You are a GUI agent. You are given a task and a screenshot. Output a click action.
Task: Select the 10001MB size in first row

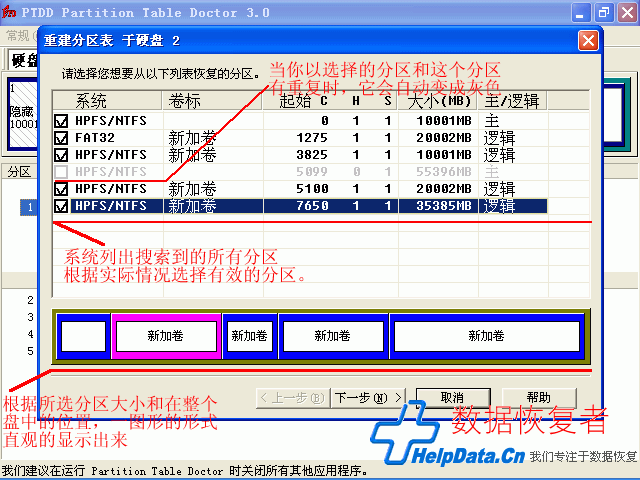tap(444, 121)
